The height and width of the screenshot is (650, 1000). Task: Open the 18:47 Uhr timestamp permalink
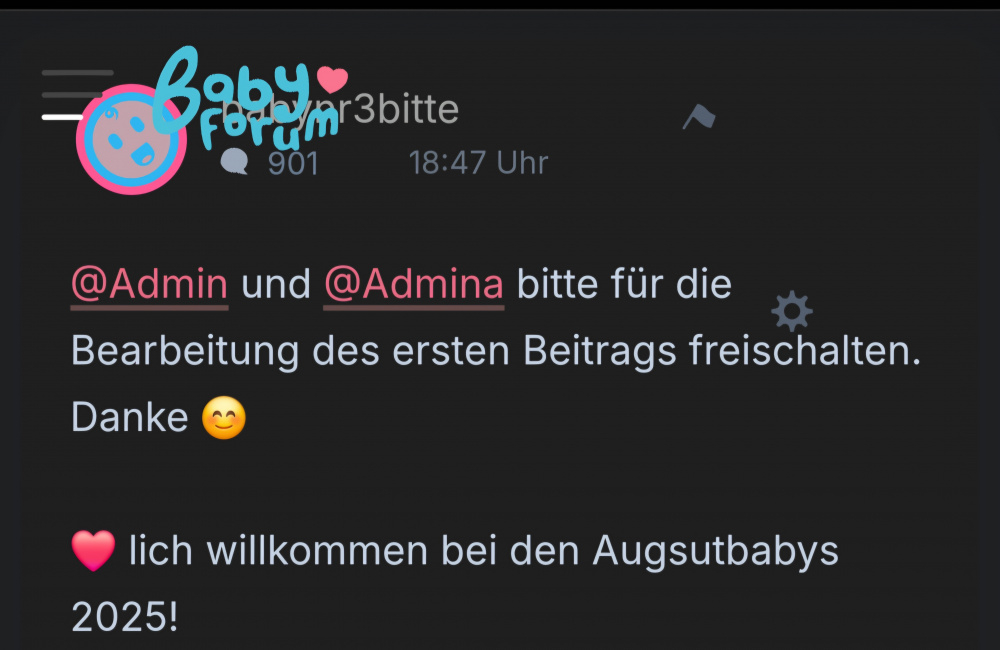point(478,163)
